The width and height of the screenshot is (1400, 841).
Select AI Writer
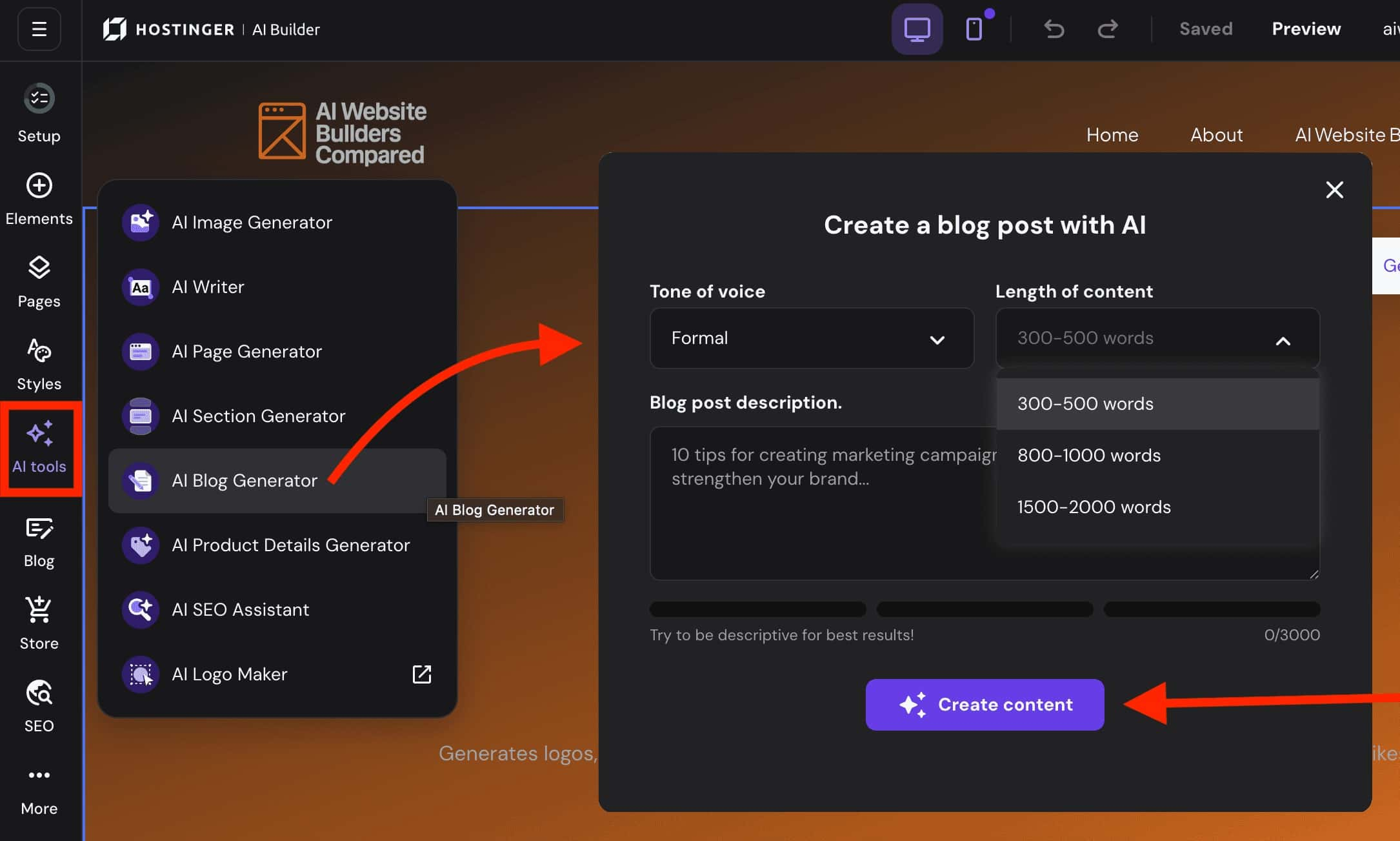[277, 287]
